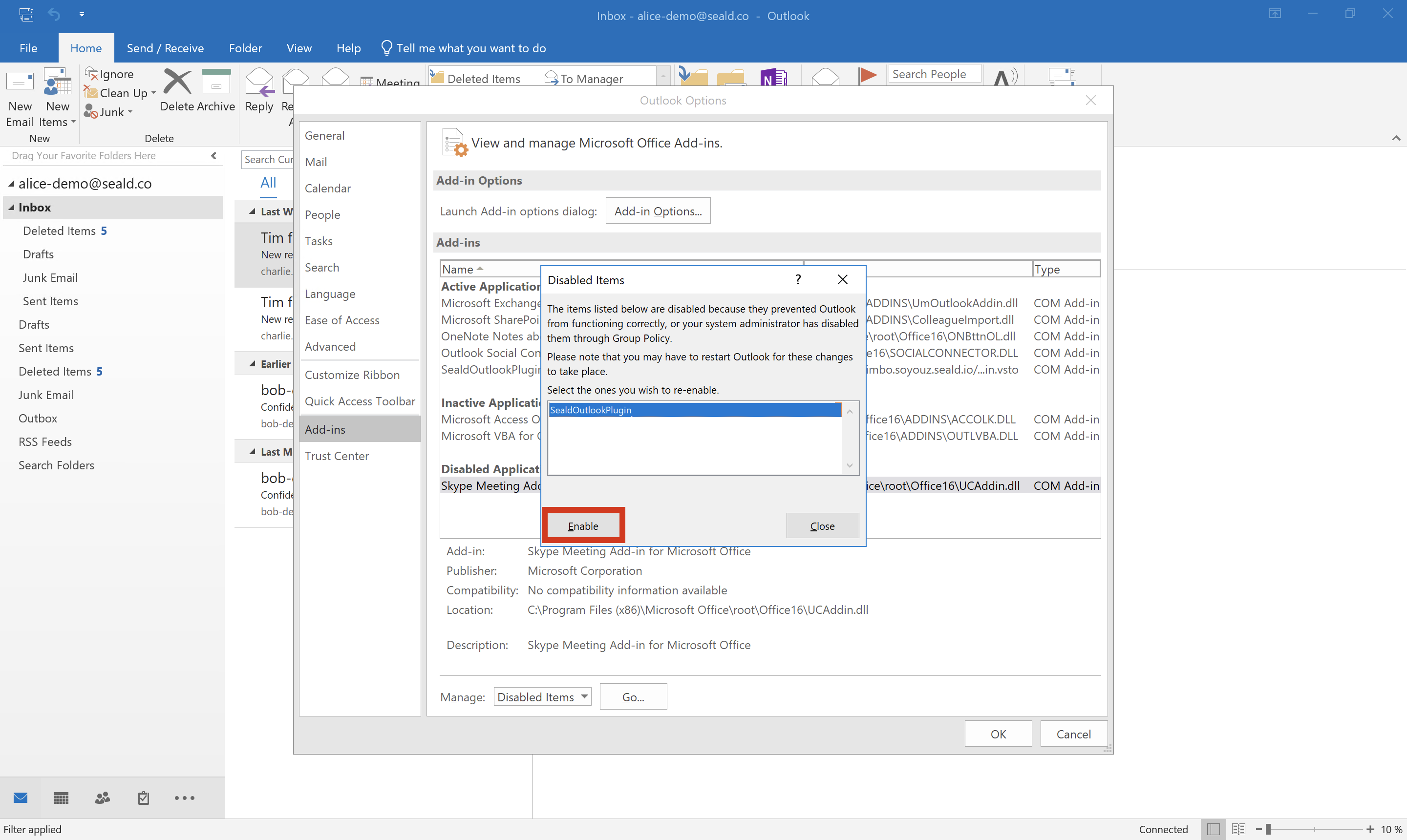Click the Read Aloud icon
This screenshot has width=1407, height=840.
point(1005,77)
